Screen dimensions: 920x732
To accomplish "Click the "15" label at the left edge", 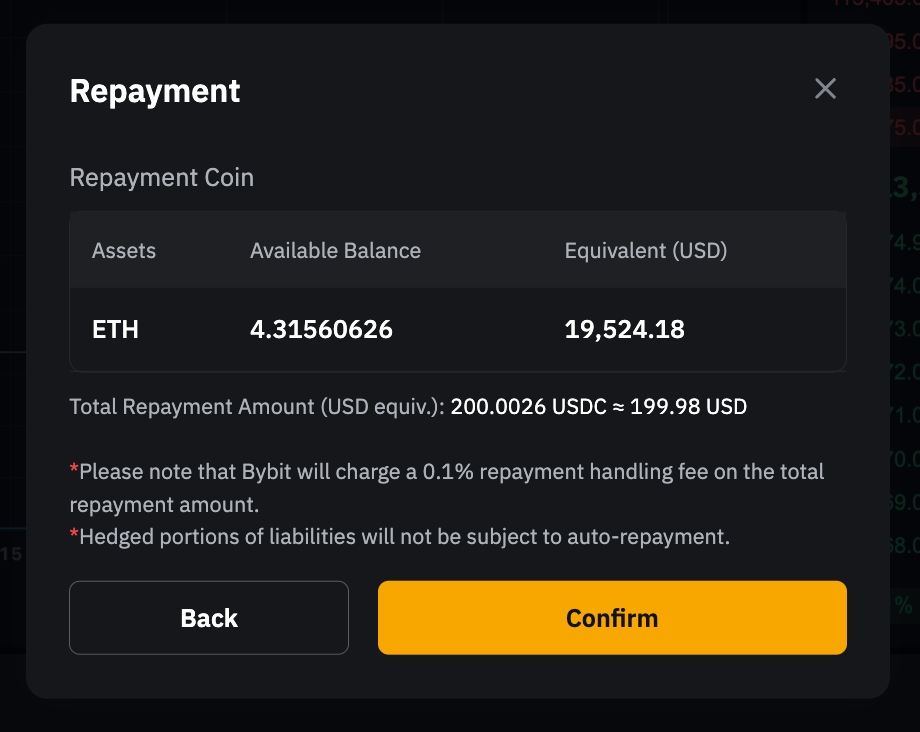I will coord(11,554).
